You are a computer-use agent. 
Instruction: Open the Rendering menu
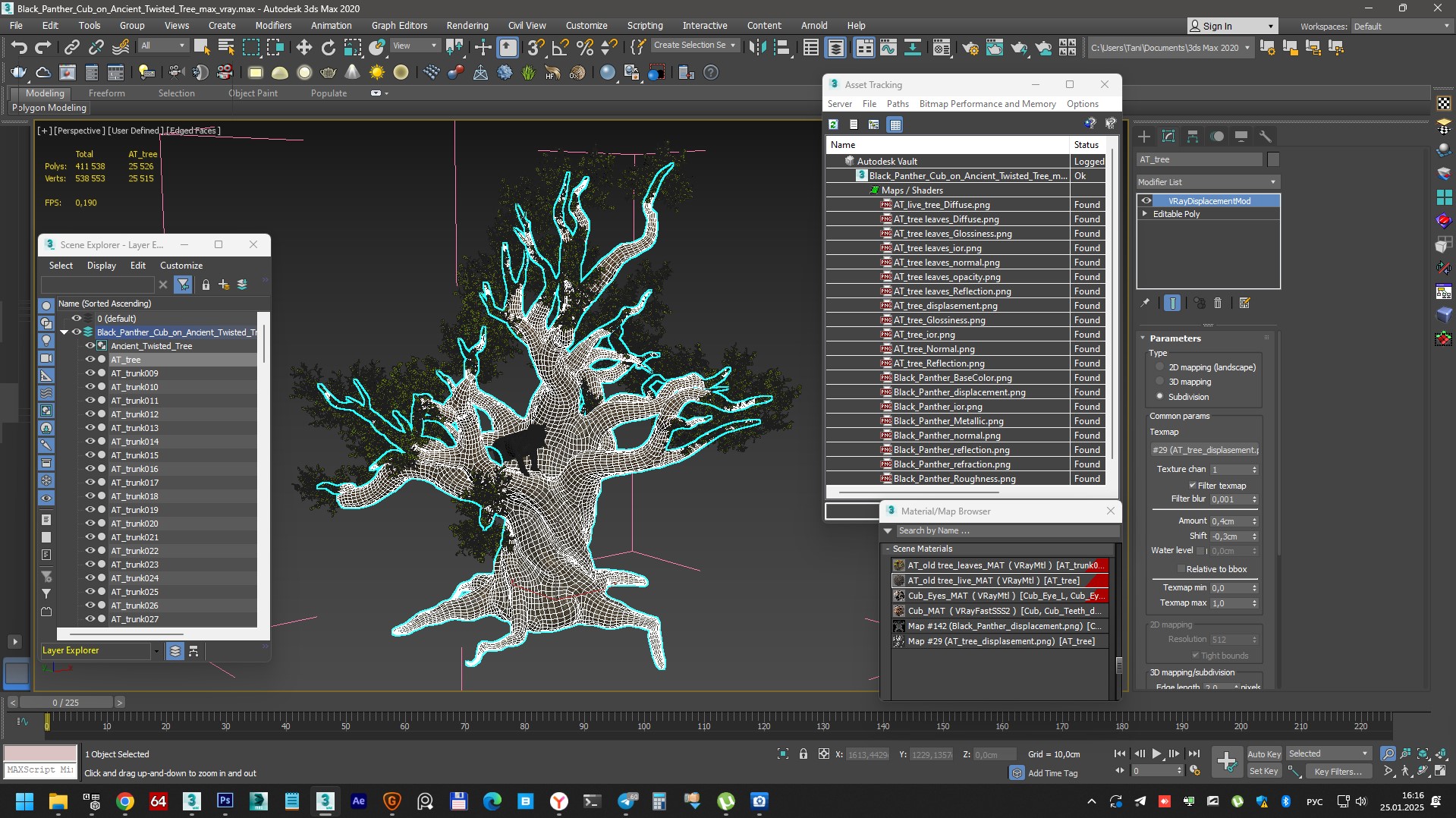pos(467,25)
